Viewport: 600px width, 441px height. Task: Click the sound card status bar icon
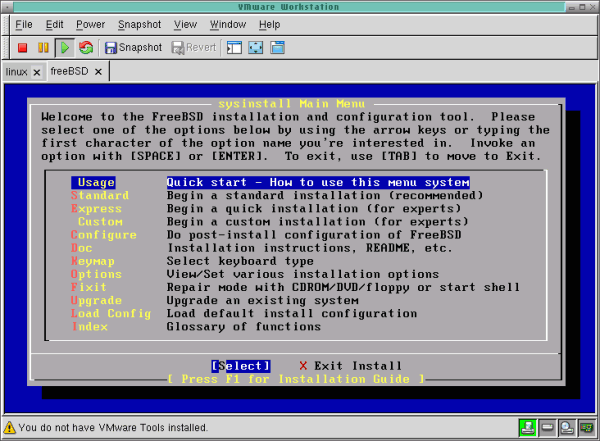587,428
